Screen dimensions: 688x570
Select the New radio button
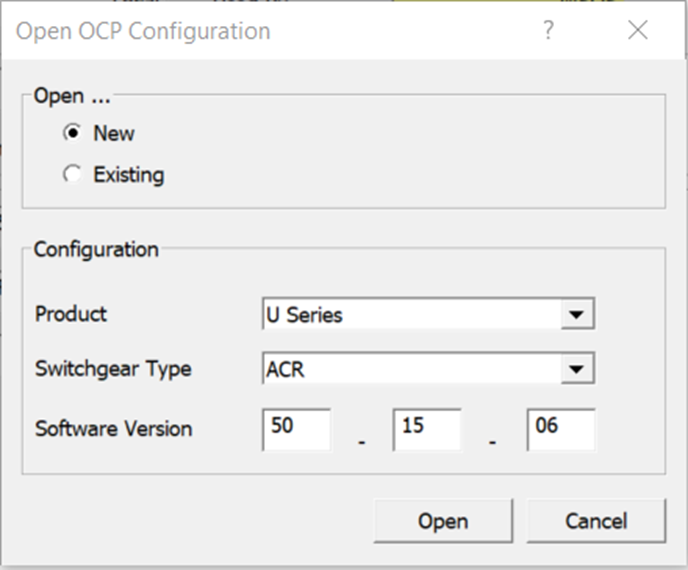point(72,133)
